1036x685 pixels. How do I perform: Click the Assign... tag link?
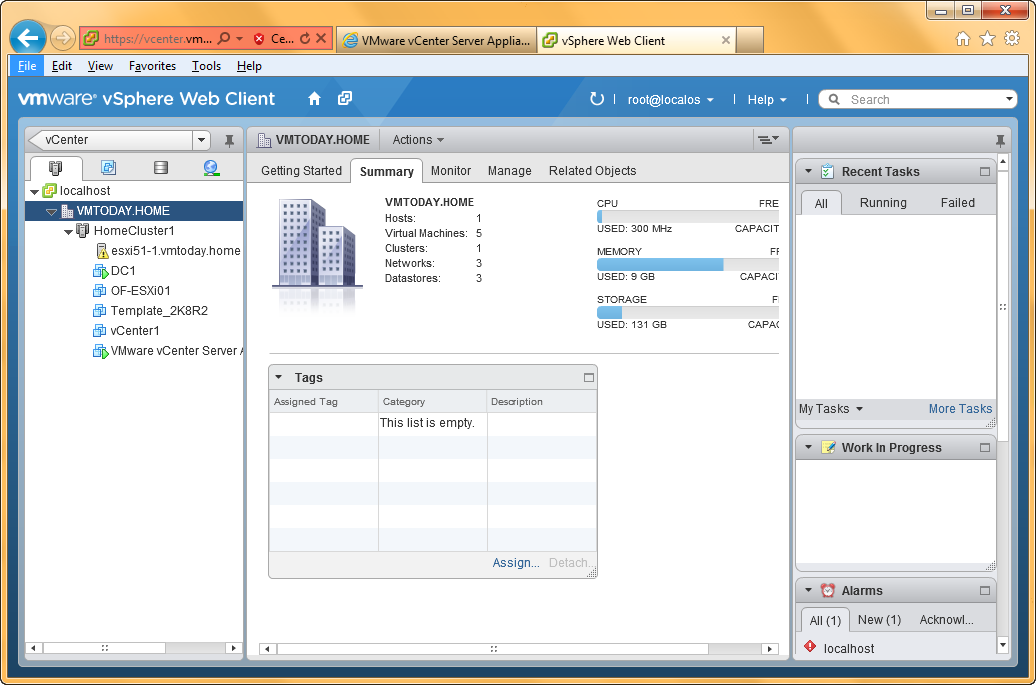point(515,563)
